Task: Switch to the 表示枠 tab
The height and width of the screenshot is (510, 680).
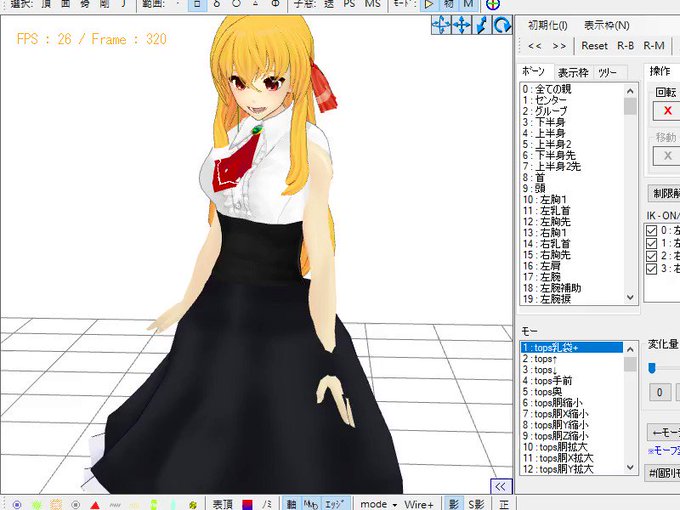Action: (573, 72)
